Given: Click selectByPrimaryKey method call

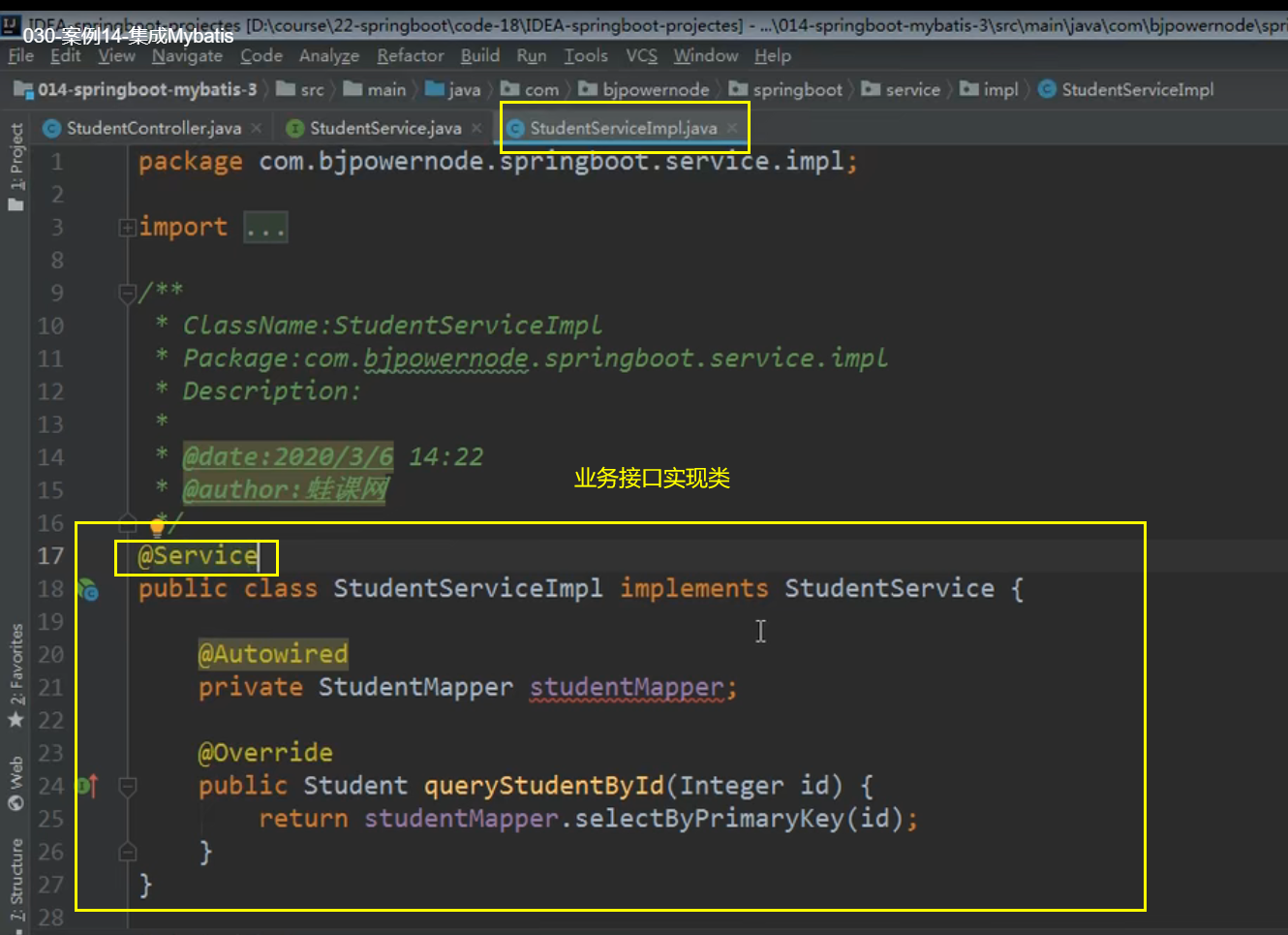Looking at the screenshot, I should coord(709,819).
